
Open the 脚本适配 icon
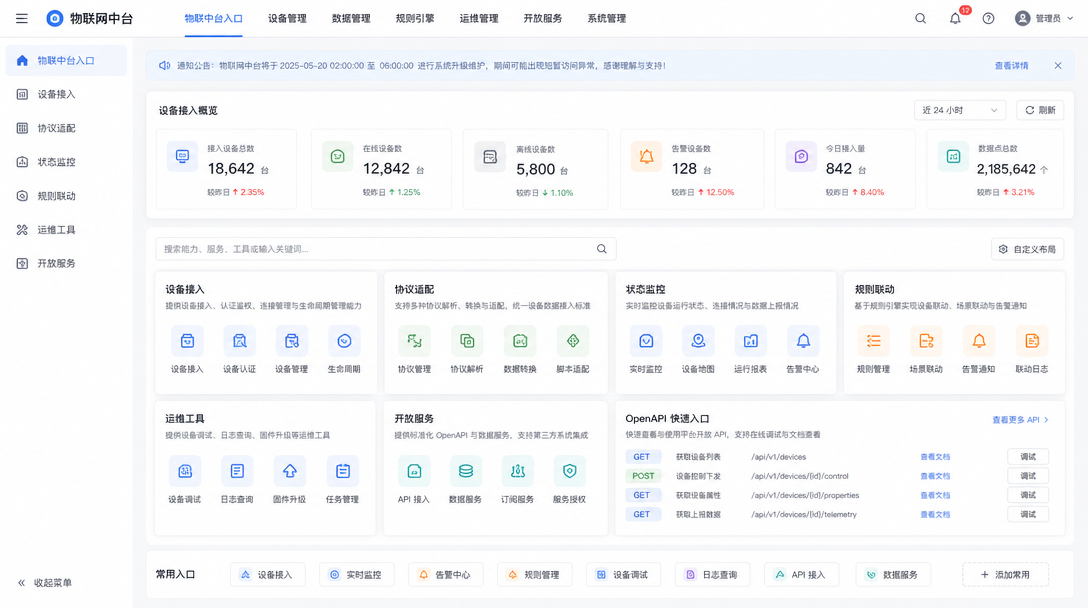pyautogui.click(x=572, y=341)
